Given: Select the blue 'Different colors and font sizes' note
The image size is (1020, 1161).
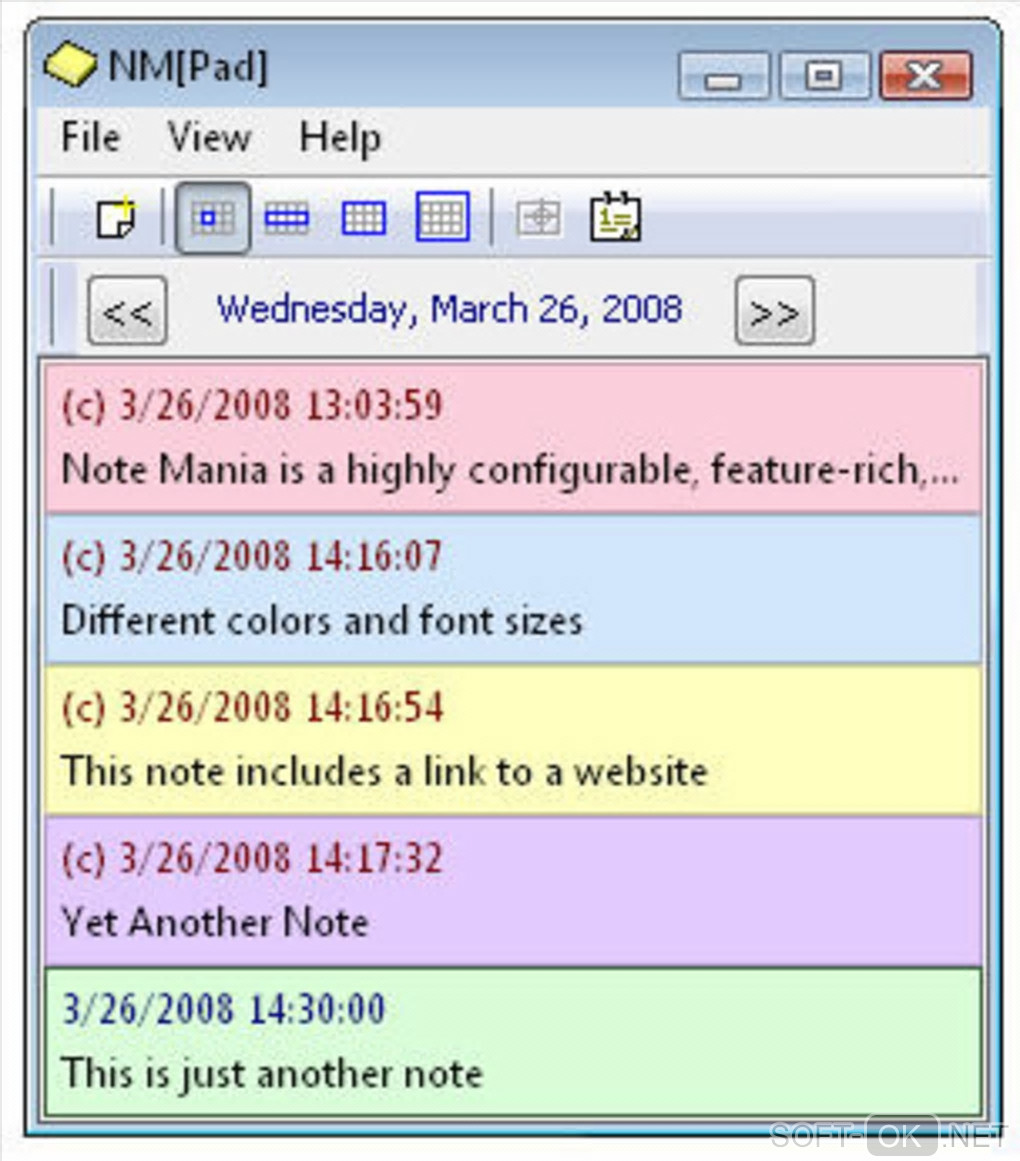Looking at the screenshot, I should (x=513, y=589).
